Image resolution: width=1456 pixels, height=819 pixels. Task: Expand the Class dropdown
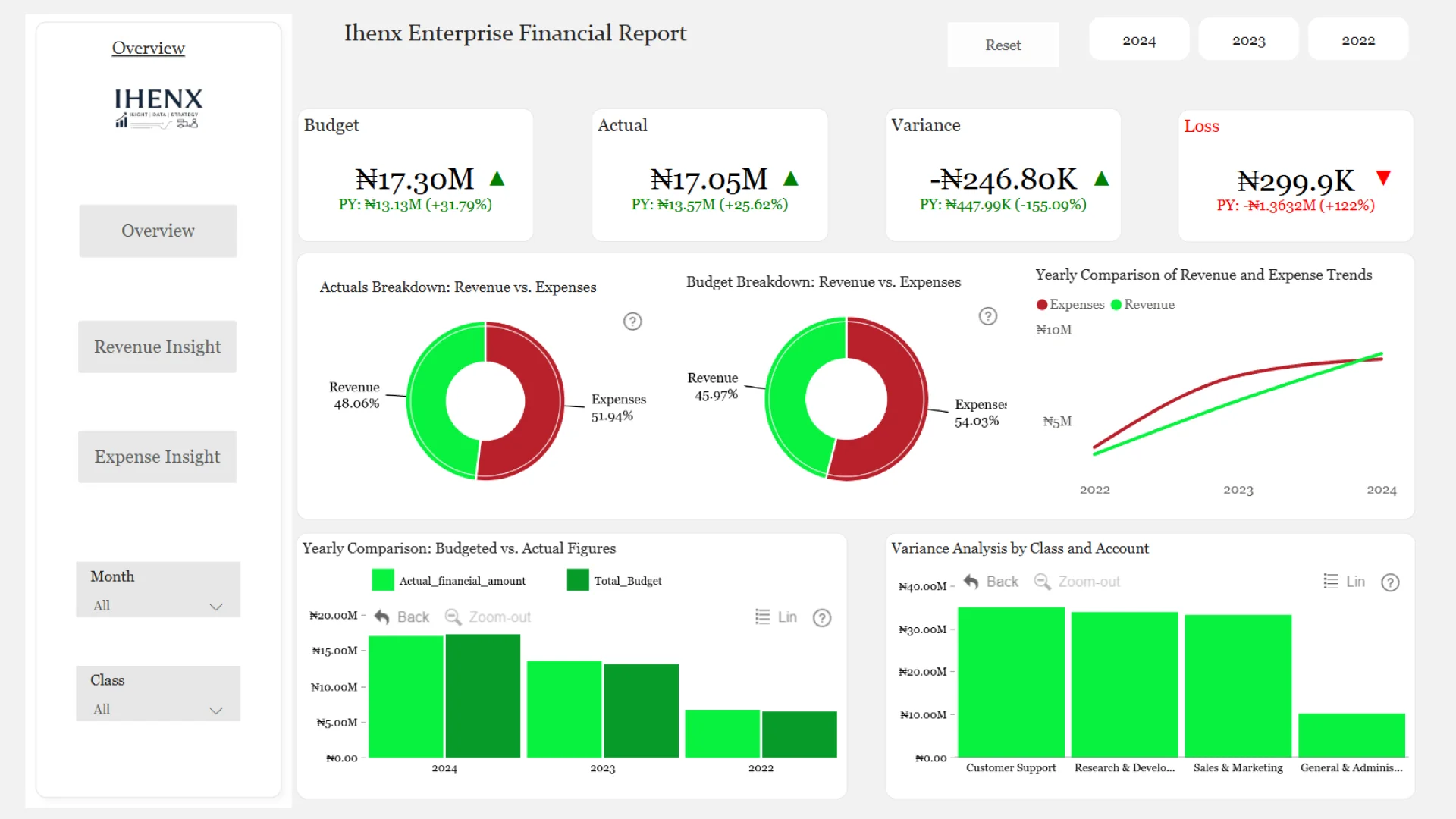216,711
